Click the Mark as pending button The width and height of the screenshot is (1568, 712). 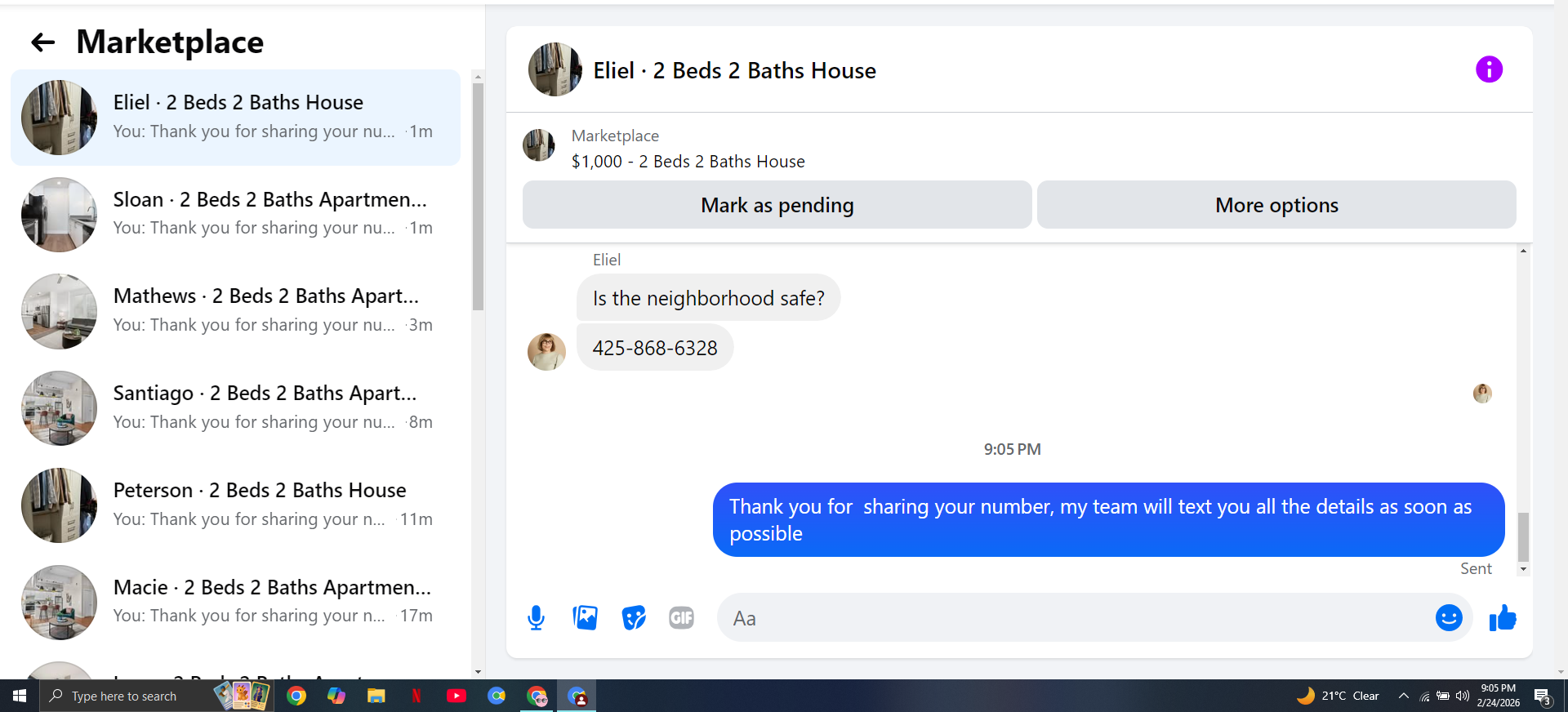pyautogui.click(x=777, y=205)
